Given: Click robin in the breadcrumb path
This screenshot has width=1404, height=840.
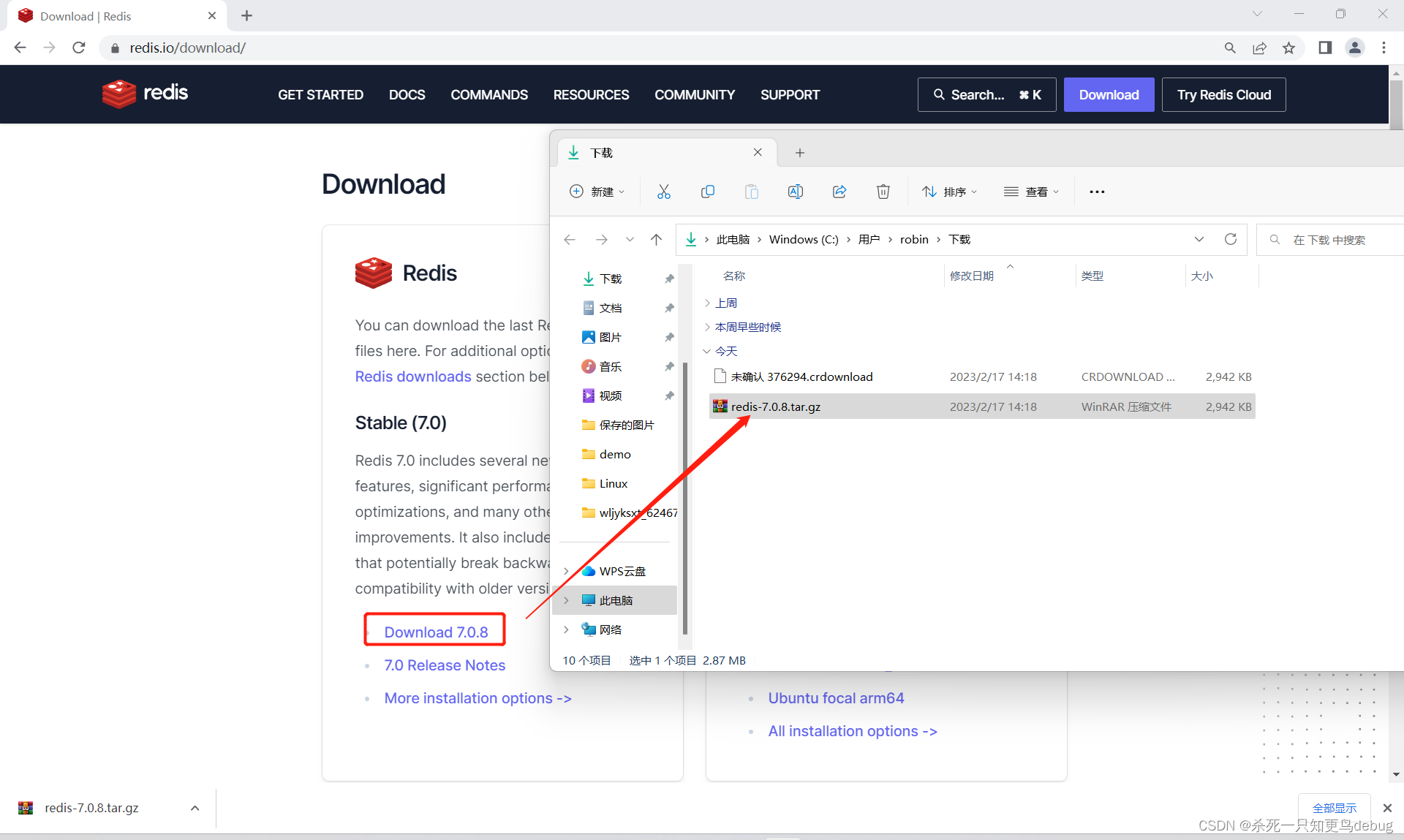Looking at the screenshot, I should click(x=914, y=239).
